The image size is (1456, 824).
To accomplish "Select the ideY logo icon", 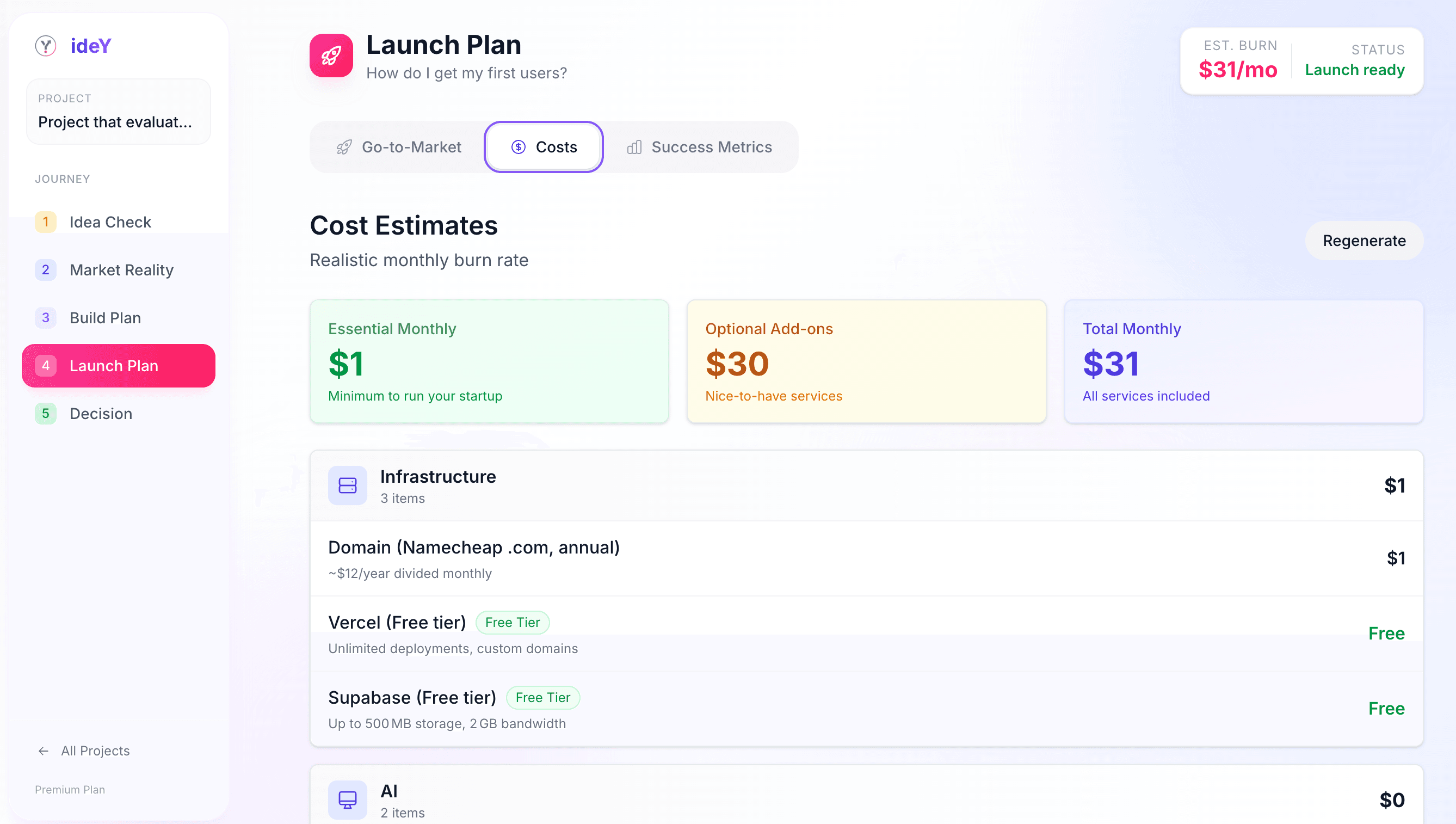I will tap(46, 46).
